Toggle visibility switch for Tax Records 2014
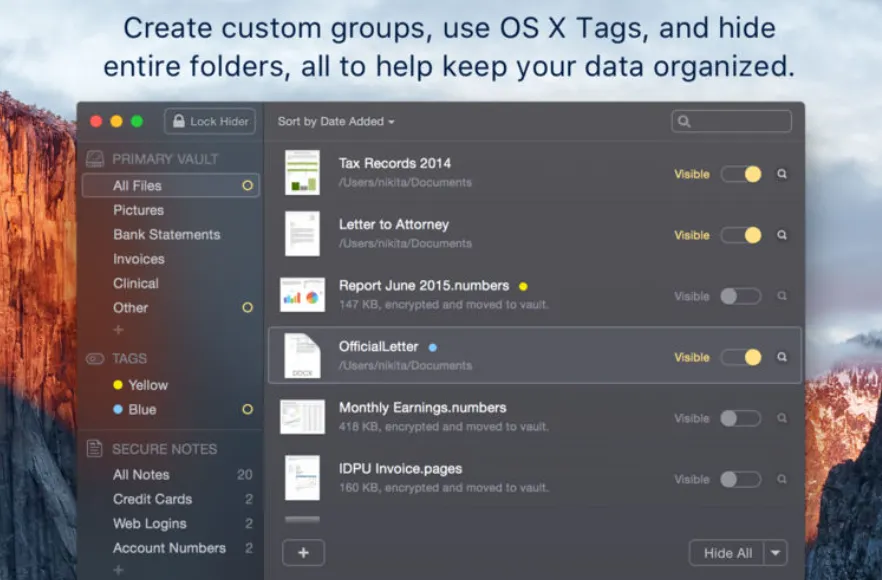 point(741,174)
